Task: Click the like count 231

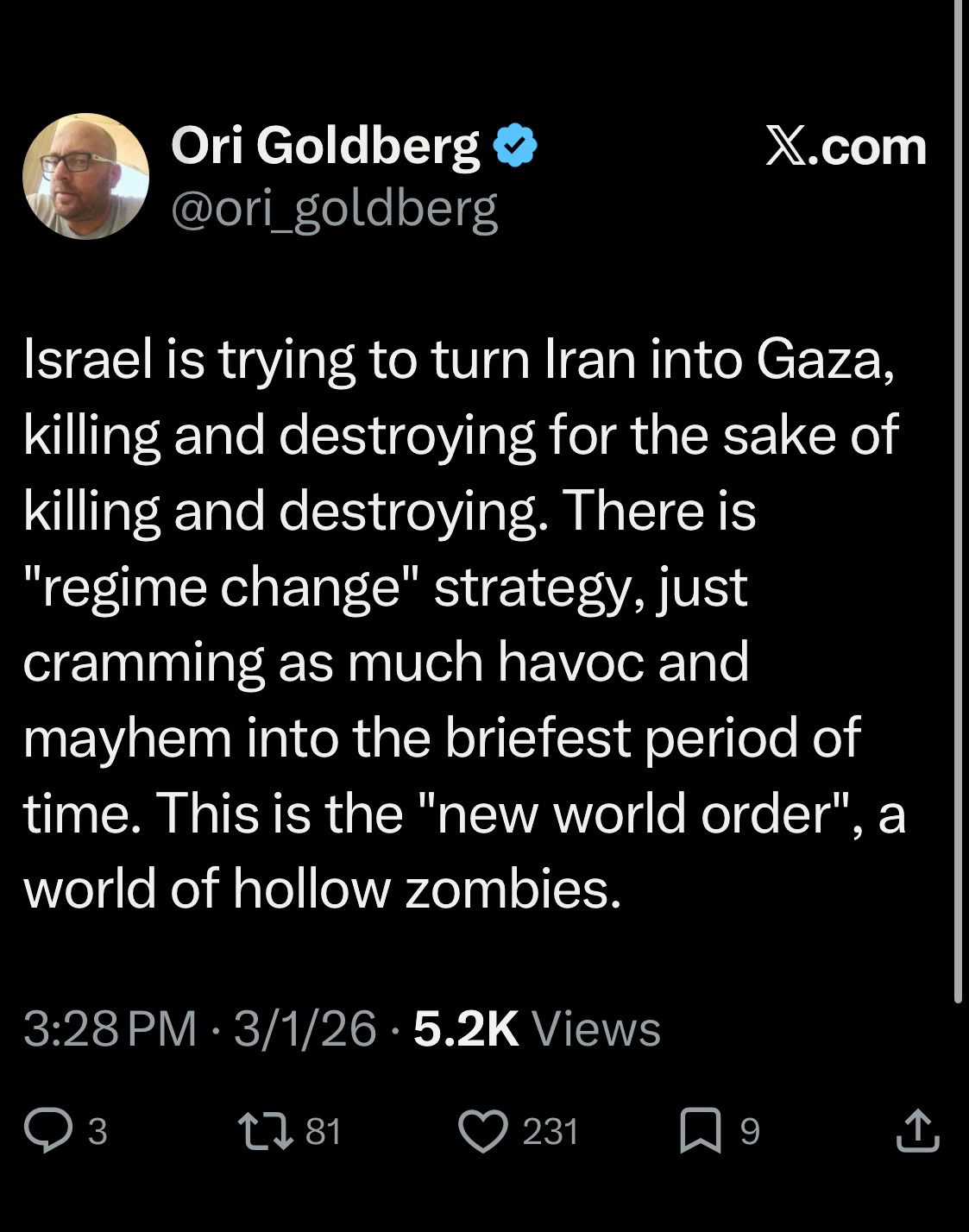Action: (x=551, y=1131)
